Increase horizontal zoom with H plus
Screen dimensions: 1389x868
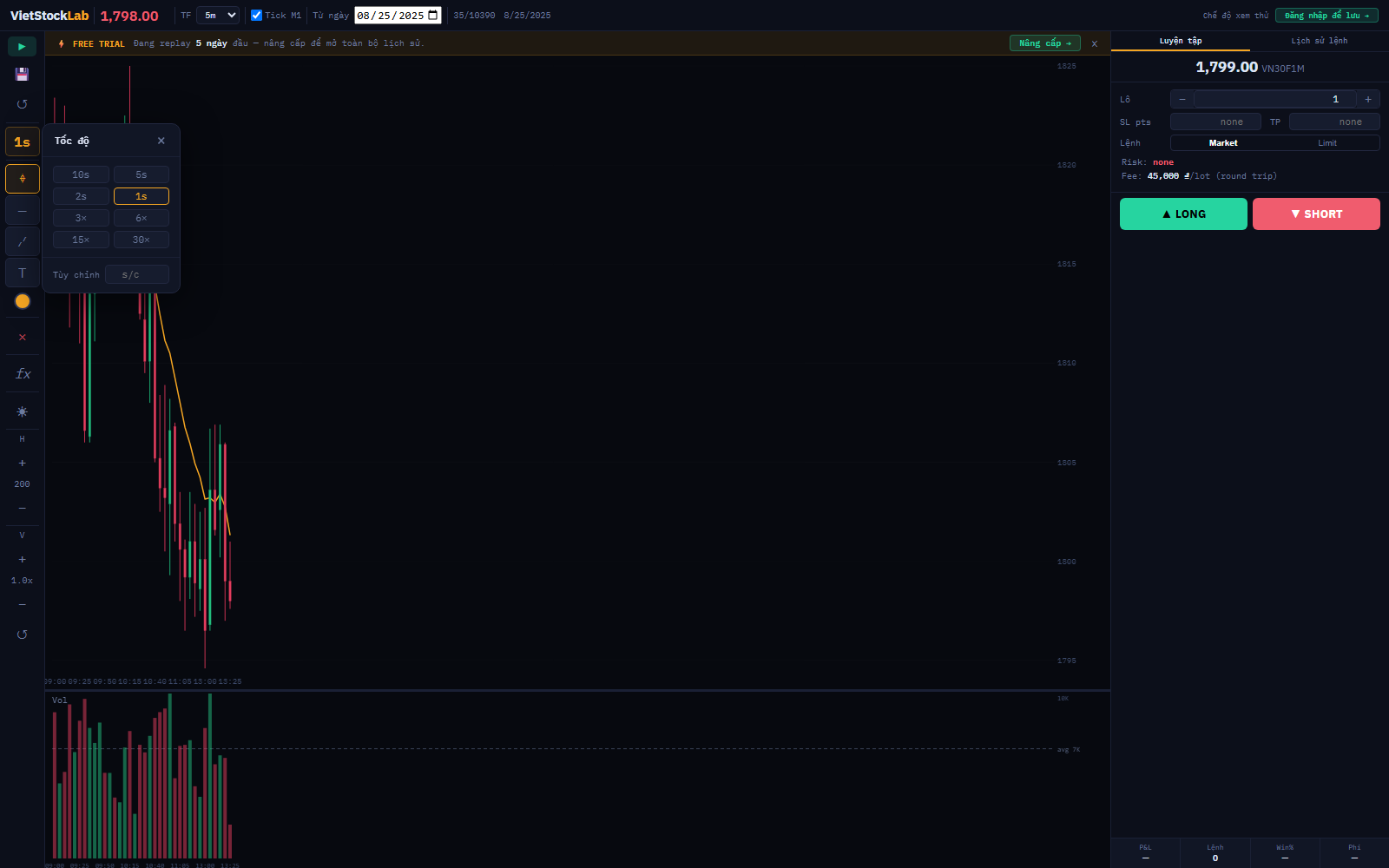pos(22,464)
